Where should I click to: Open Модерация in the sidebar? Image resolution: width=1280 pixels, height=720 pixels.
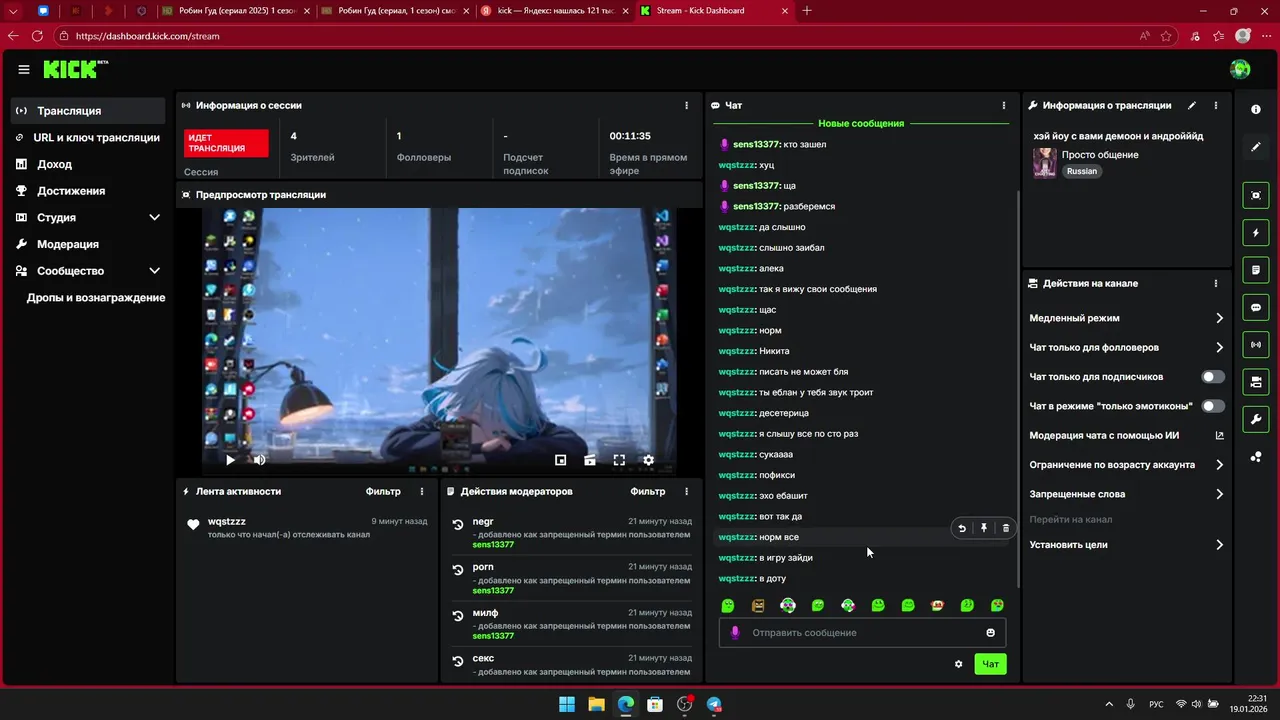[87, 244]
